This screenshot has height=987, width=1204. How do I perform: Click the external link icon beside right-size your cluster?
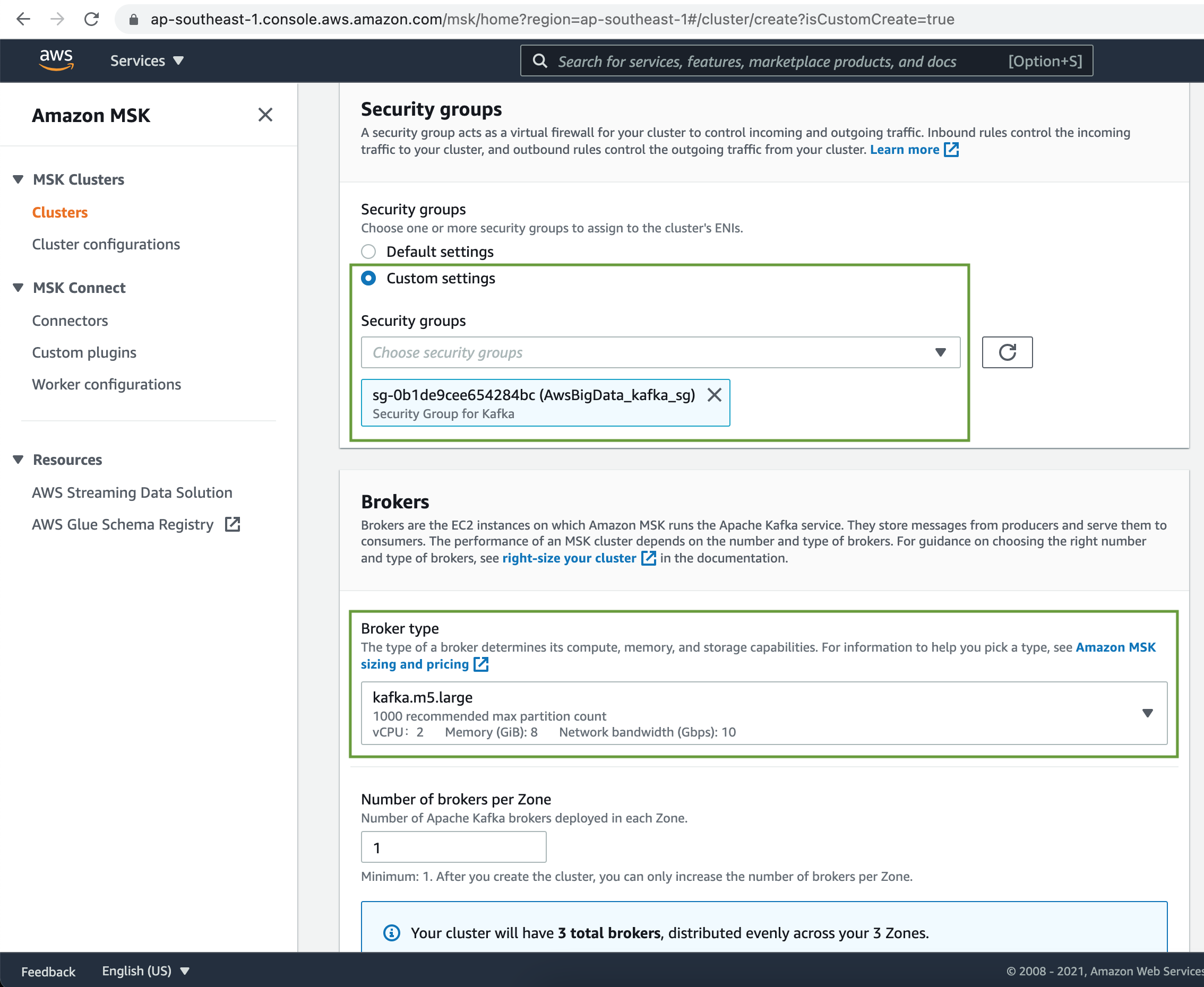pyautogui.click(x=648, y=558)
